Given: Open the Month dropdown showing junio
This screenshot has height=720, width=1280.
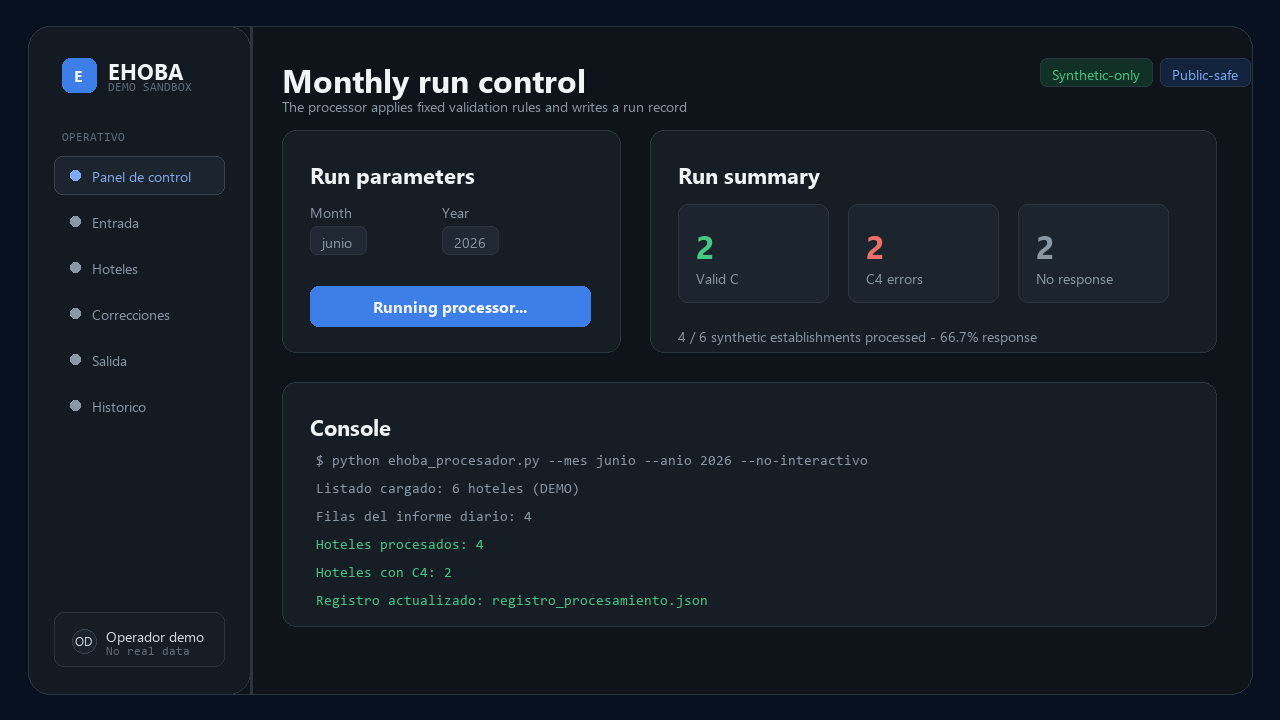Looking at the screenshot, I should [x=338, y=241].
